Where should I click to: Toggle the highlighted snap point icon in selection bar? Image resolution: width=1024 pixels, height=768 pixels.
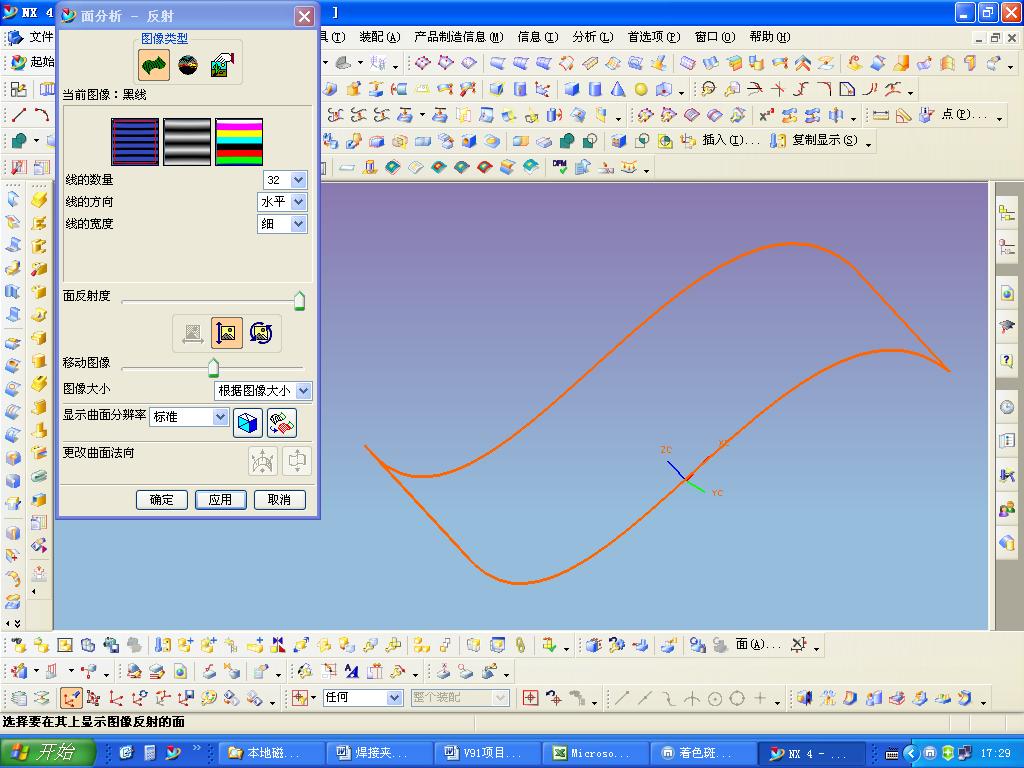(71, 698)
